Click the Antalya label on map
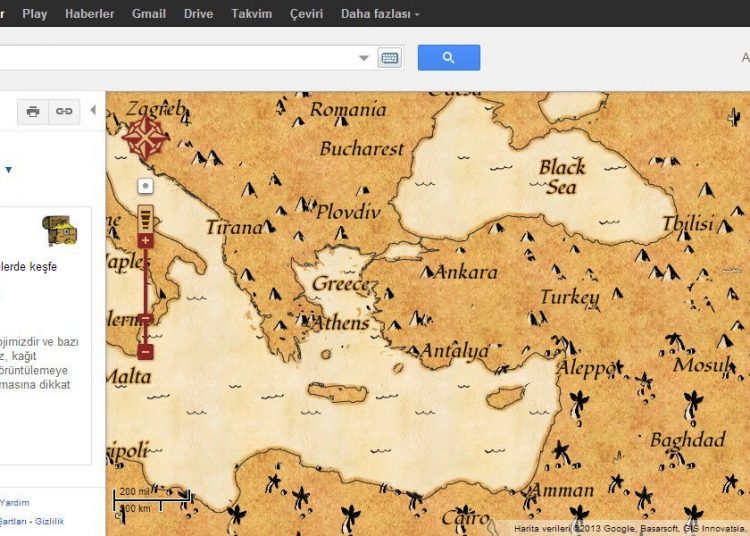The image size is (750, 536). pyautogui.click(x=455, y=351)
